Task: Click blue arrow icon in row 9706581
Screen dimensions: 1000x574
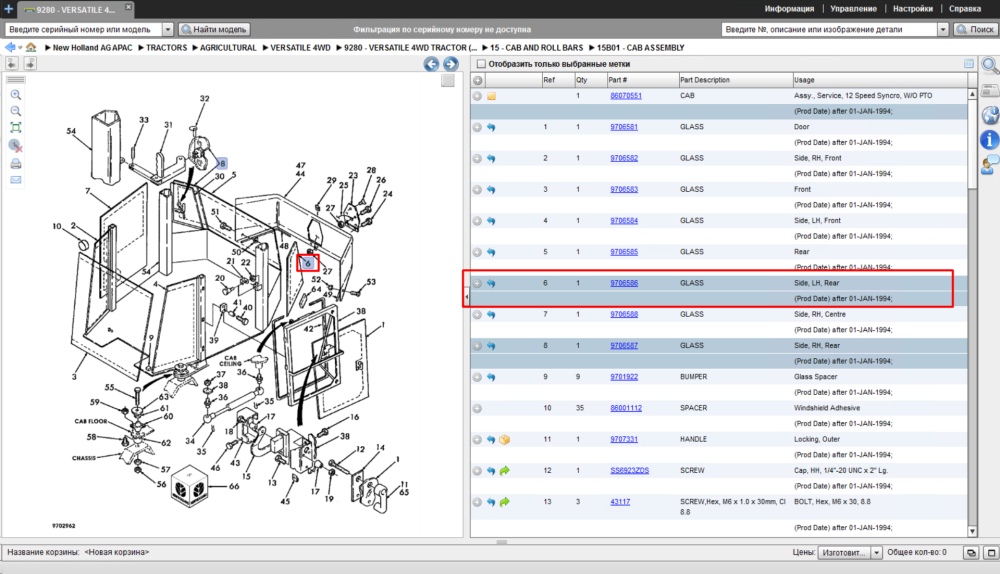Action: tap(491, 128)
